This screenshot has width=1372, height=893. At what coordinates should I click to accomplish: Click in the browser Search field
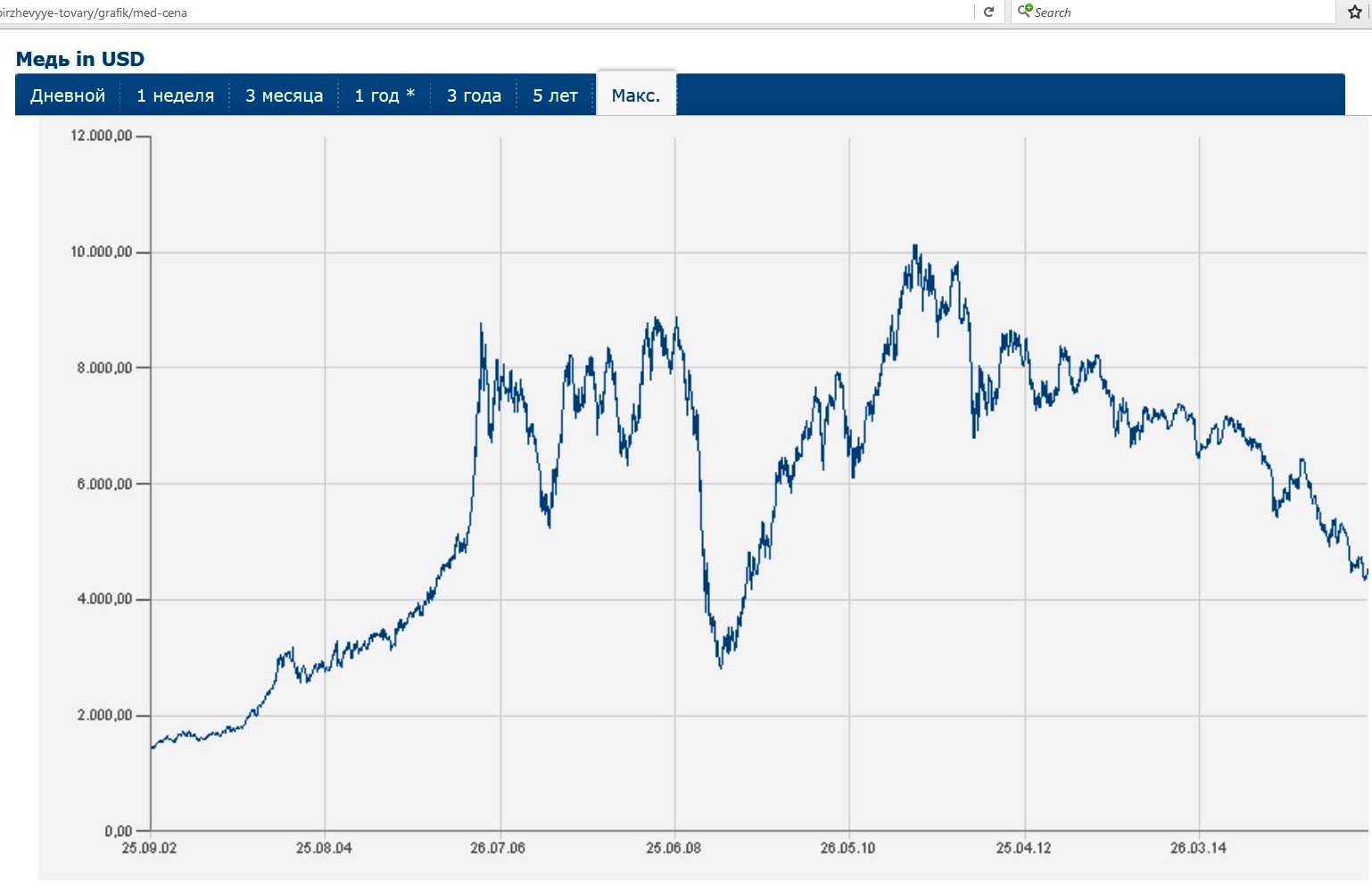[x=1173, y=12]
